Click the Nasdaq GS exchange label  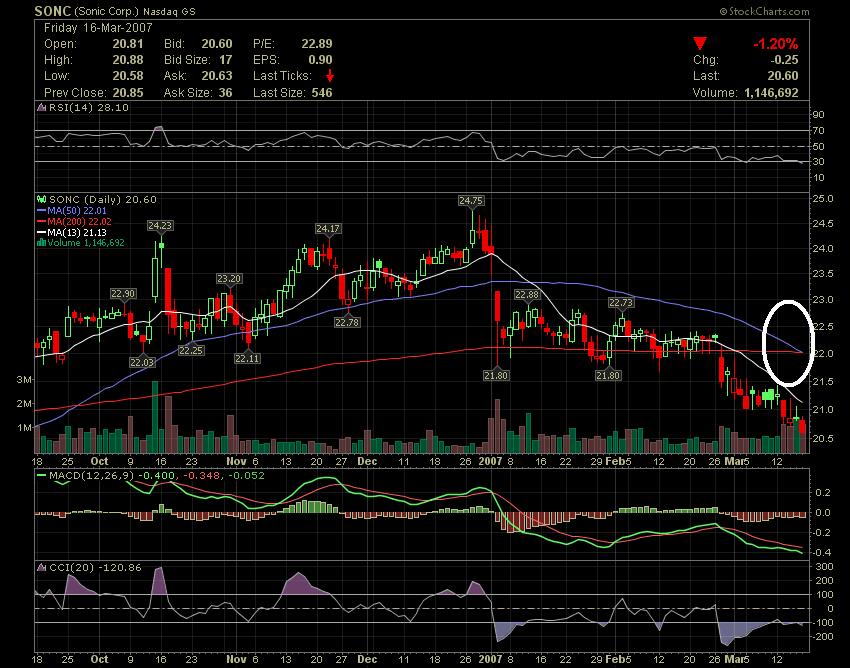pyautogui.click(x=169, y=11)
